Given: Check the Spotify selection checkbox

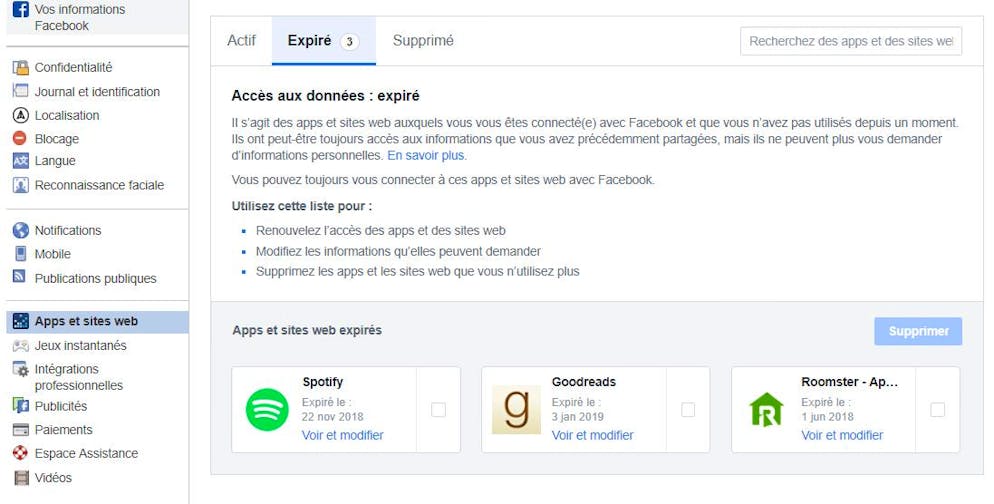Looking at the screenshot, I should [x=438, y=410].
